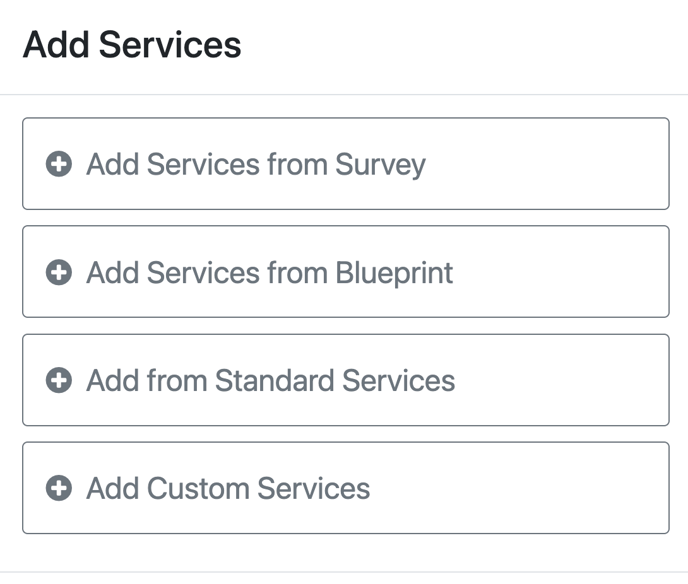Choose Add from Standard Services

point(346,380)
